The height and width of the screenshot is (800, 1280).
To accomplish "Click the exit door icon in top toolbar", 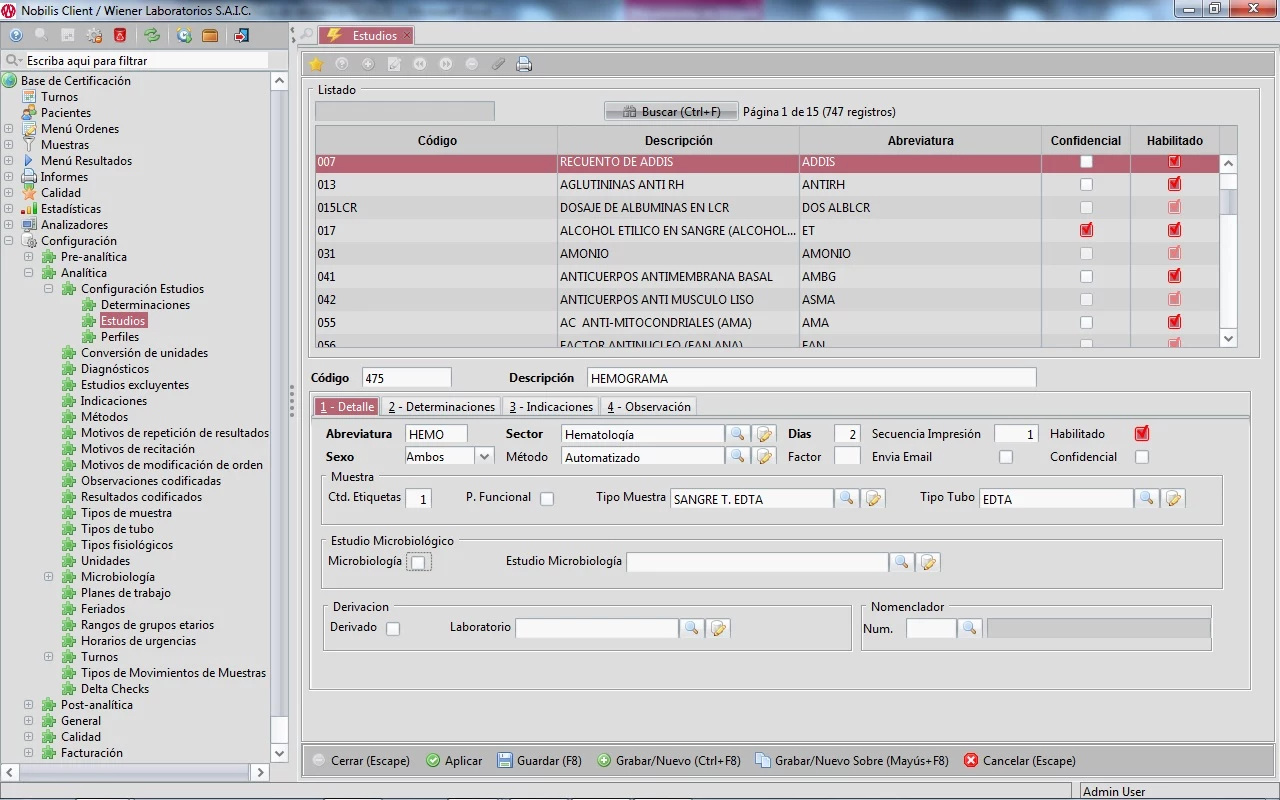I will [x=241, y=35].
